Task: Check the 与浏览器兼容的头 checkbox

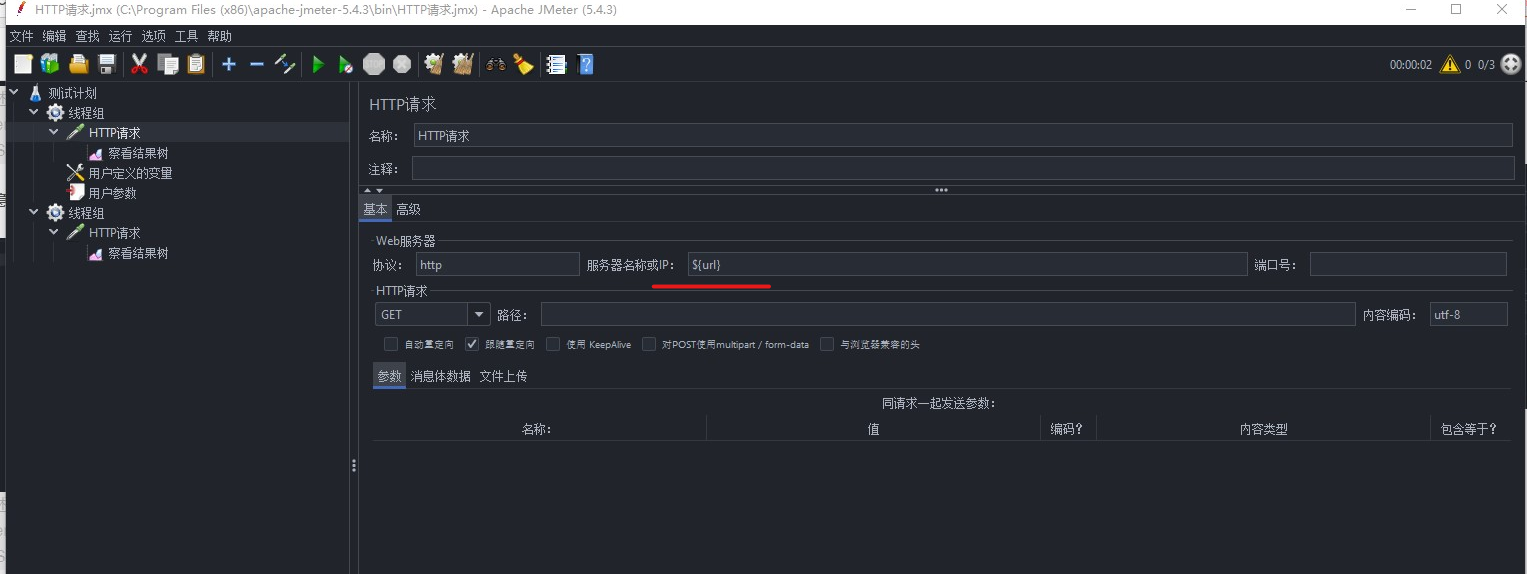Action: point(827,344)
